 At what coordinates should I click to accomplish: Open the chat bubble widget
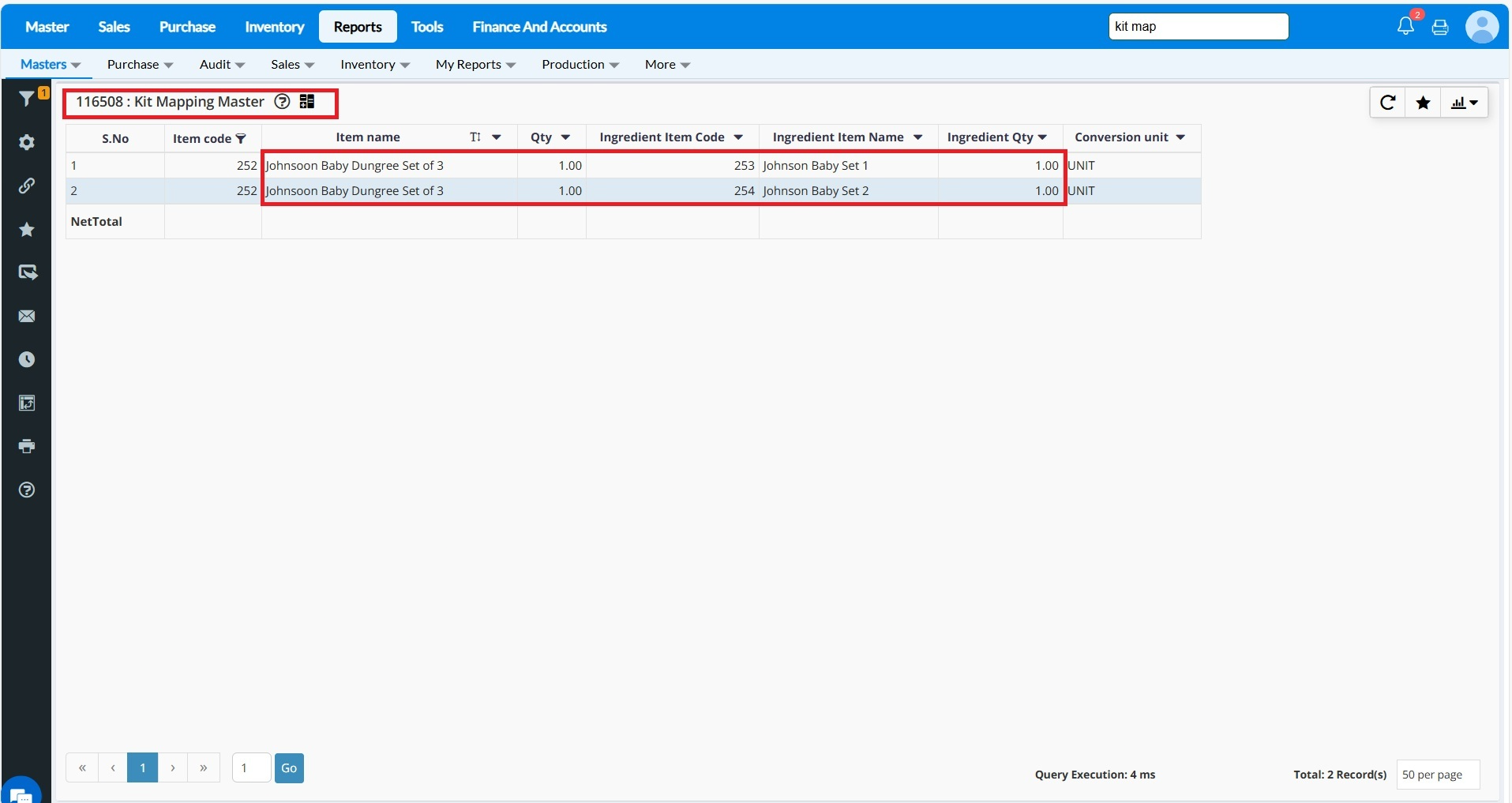(21, 792)
